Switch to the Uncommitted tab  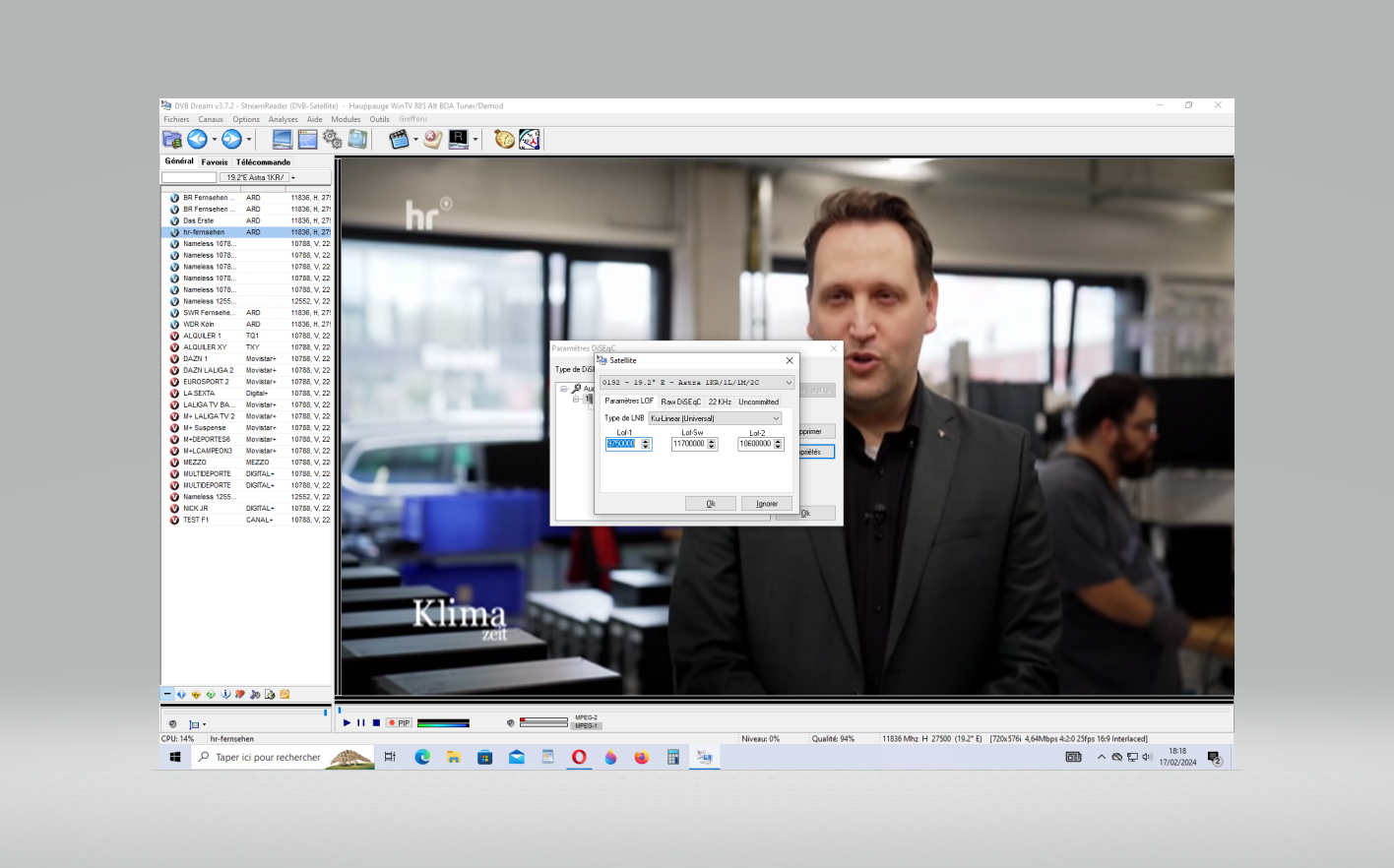759,402
